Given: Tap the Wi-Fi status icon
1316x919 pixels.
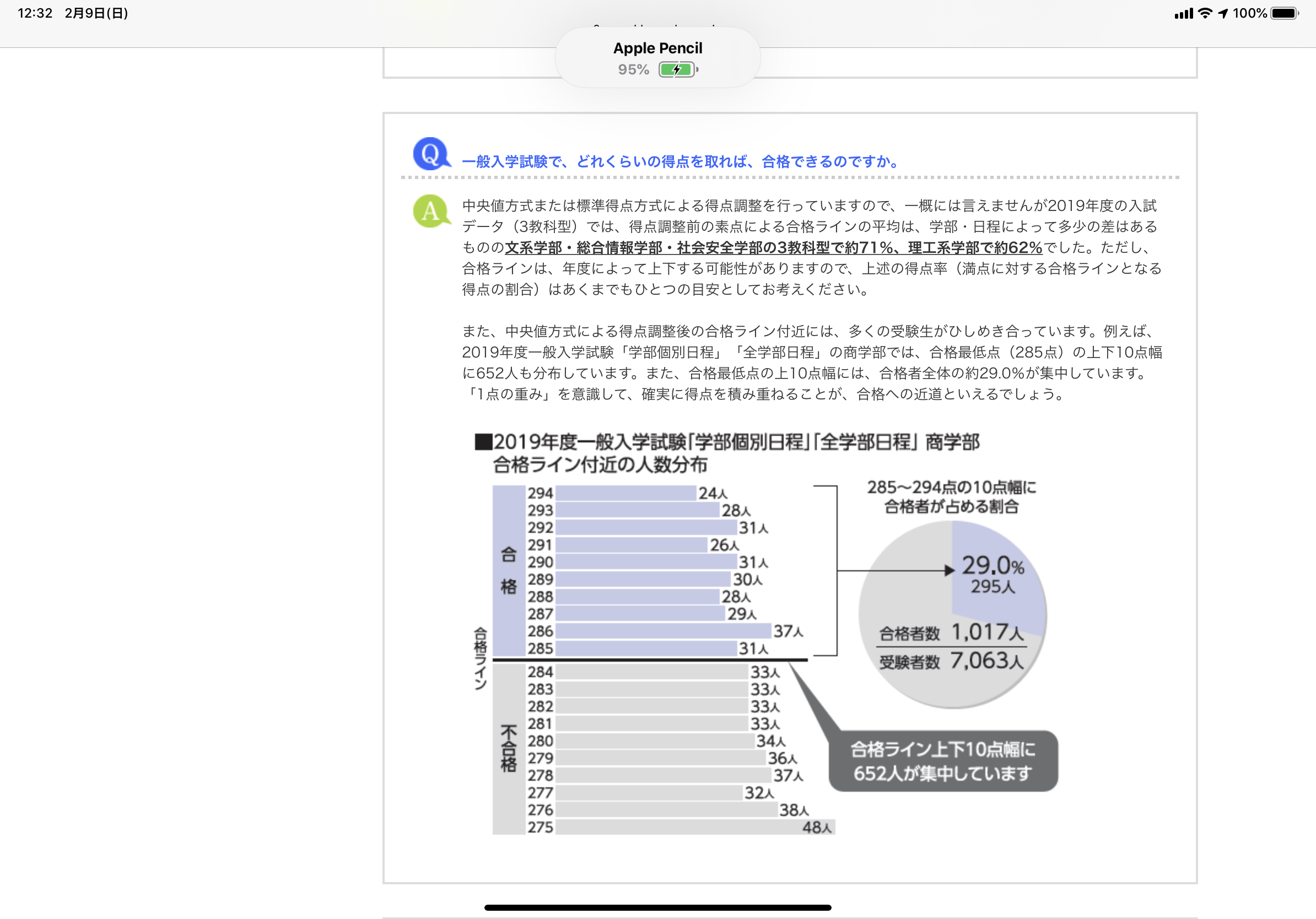Looking at the screenshot, I should 1205,13.
